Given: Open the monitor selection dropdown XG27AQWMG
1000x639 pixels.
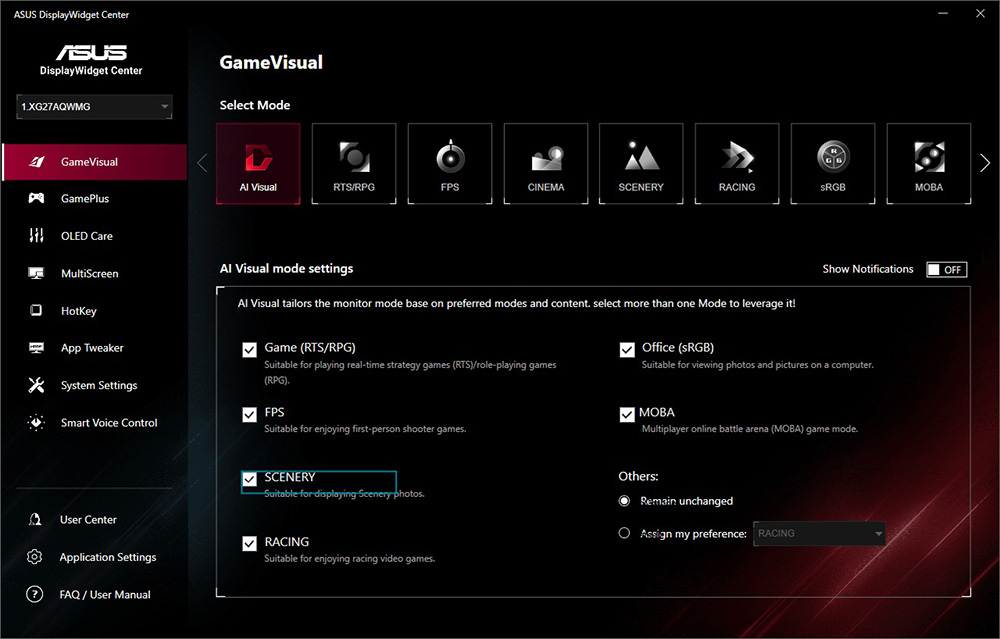Looking at the screenshot, I should [x=95, y=107].
